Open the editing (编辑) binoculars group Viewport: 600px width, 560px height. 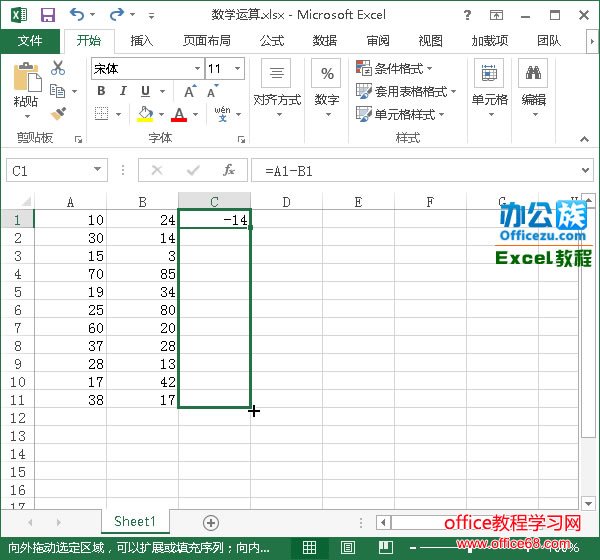point(533,88)
